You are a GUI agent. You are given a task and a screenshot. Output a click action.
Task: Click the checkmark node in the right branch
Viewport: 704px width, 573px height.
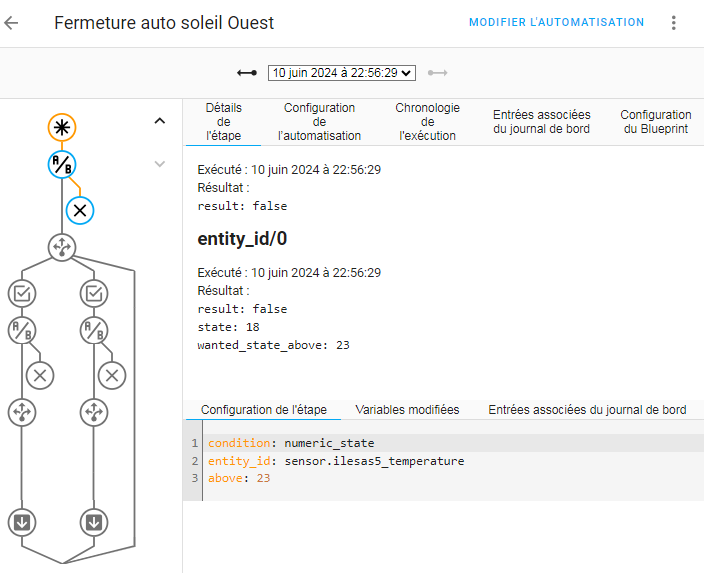(94, 293)
